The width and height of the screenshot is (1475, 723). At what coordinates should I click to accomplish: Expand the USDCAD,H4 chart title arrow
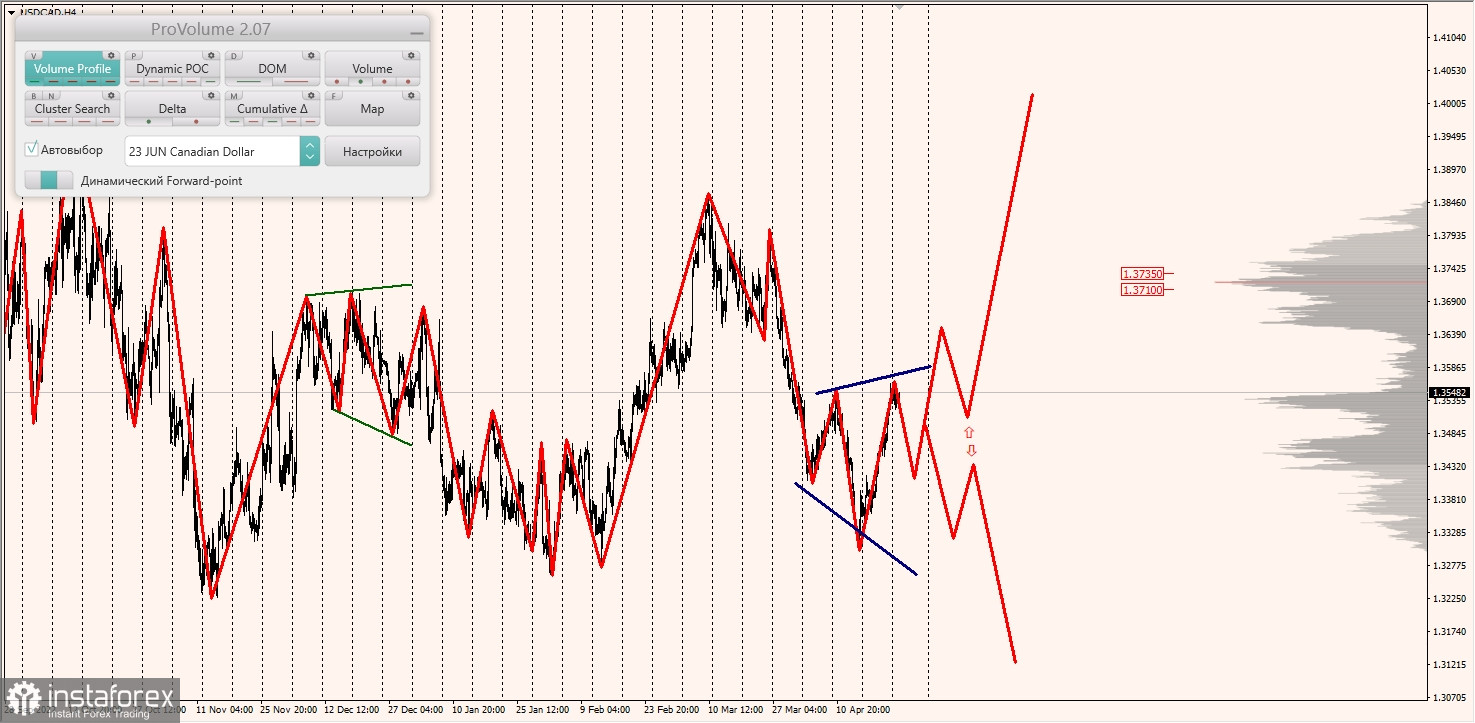point(12,13)
